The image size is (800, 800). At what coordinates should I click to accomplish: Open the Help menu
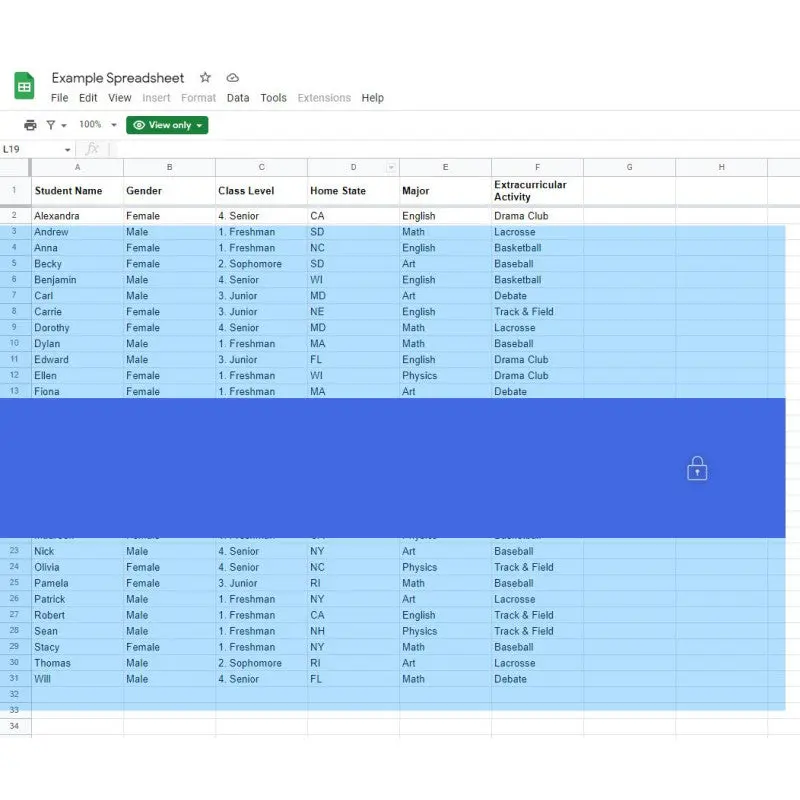click(372, 98)
